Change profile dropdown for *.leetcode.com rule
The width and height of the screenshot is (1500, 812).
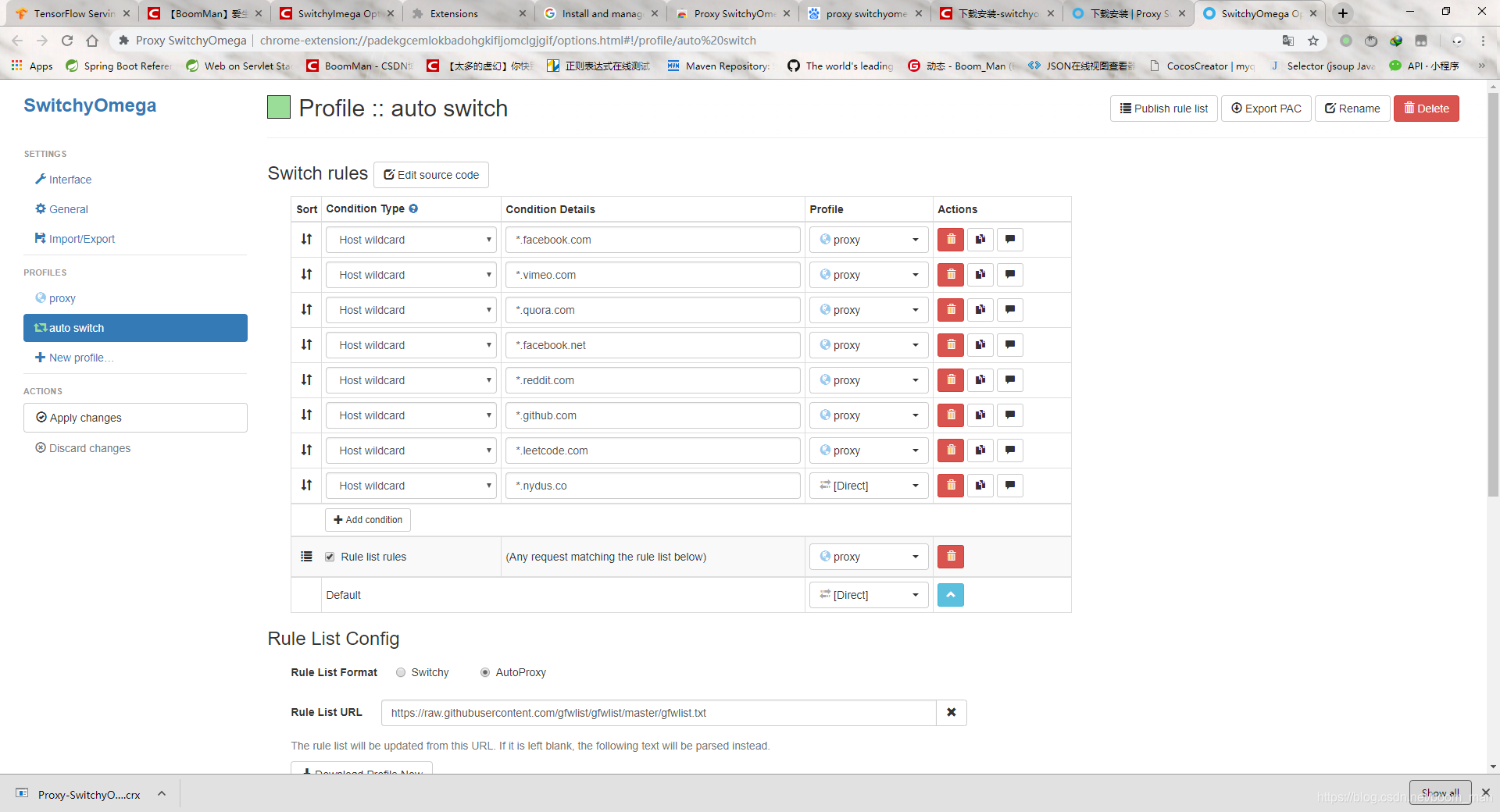pos(869,451)
